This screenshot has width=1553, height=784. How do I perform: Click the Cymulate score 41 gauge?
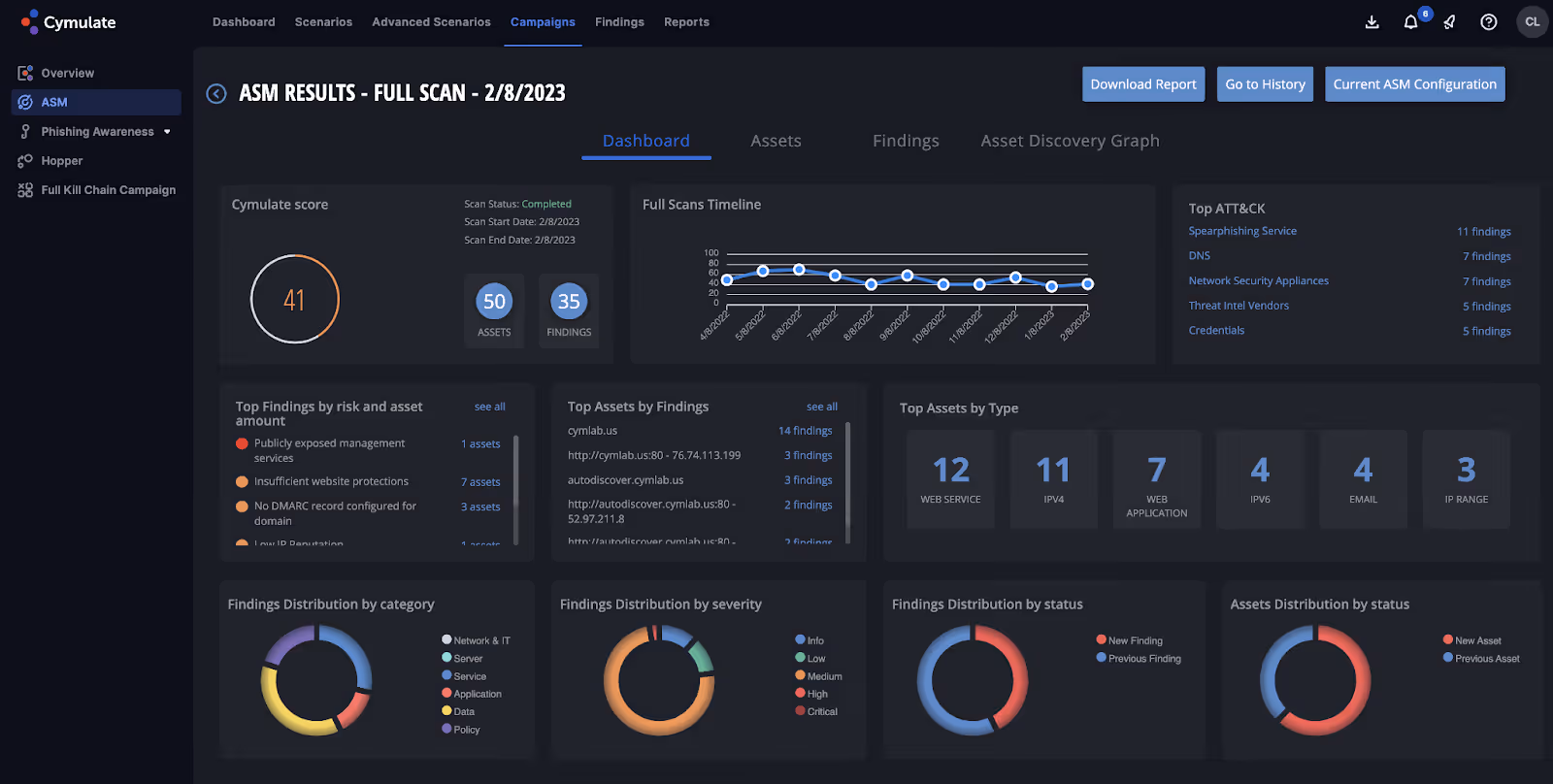[294, 299]
